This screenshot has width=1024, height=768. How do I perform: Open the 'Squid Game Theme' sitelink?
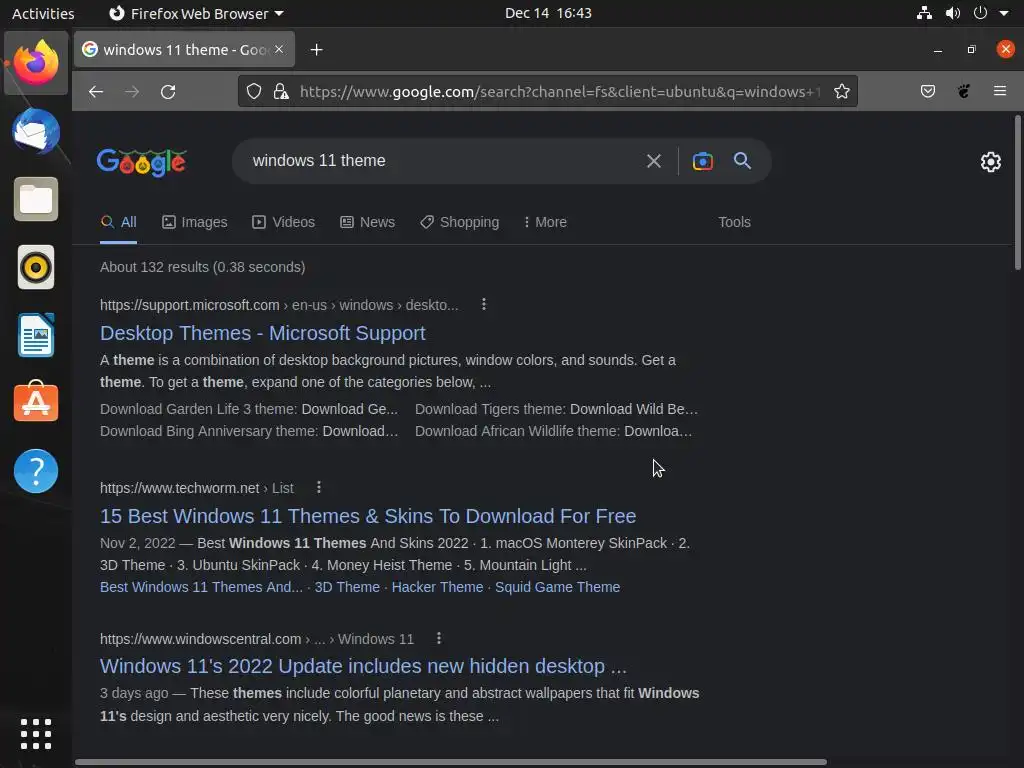(x=557, y=587)
